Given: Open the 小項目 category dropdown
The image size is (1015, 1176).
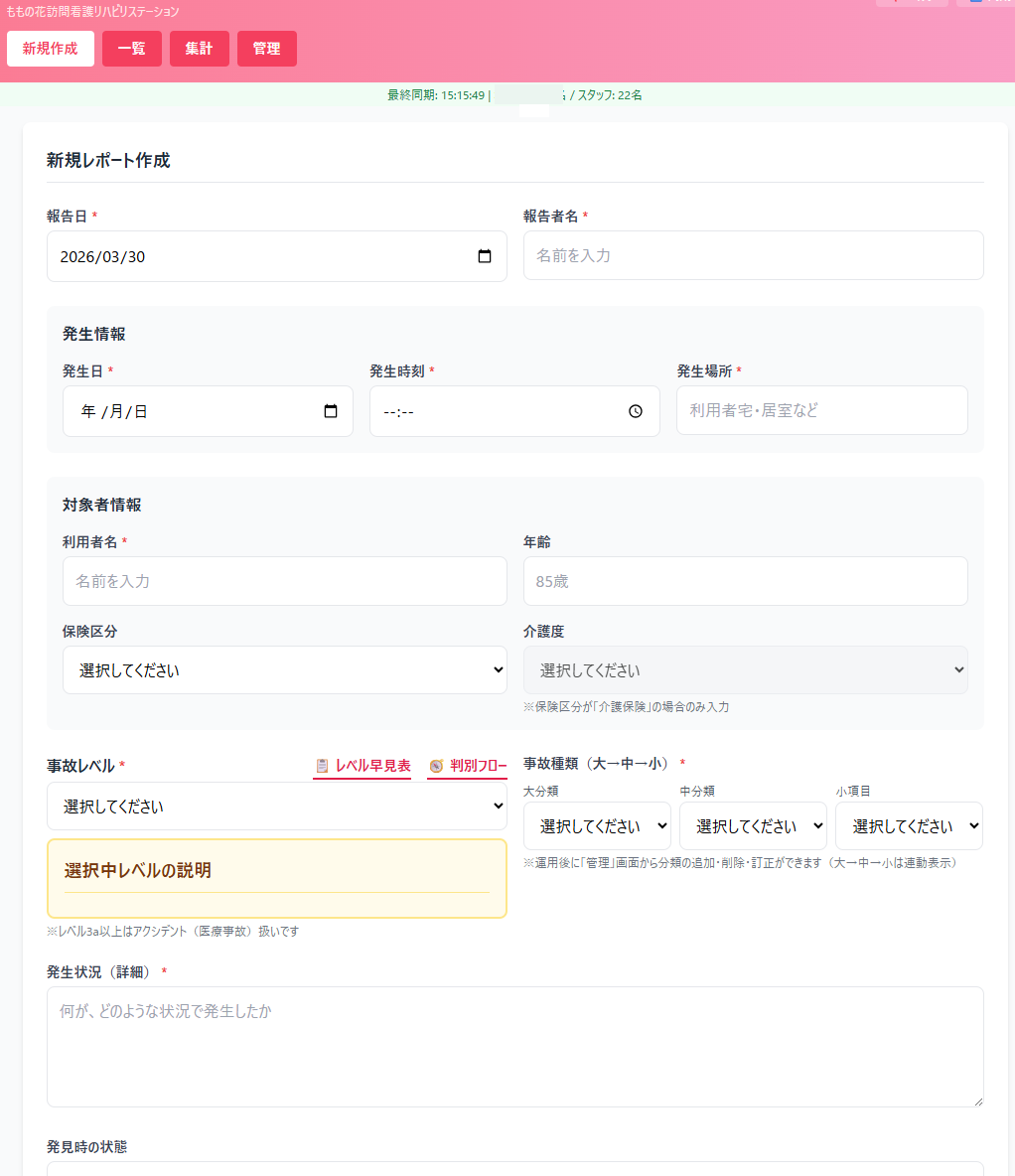Looking at the screenshot, I should click(x=909, y=826).
